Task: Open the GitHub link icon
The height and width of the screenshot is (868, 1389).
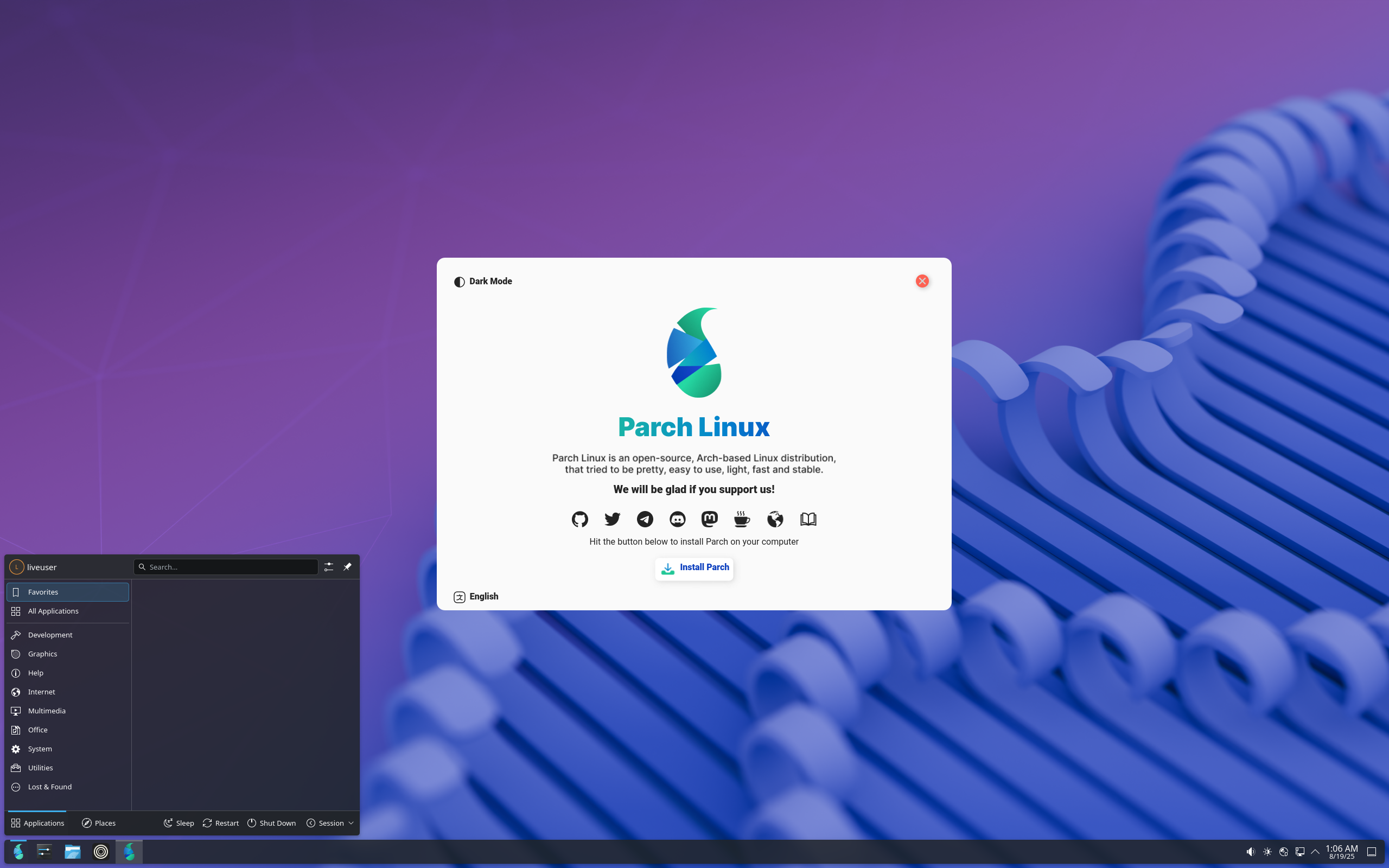Action: (x=579, y=519)
